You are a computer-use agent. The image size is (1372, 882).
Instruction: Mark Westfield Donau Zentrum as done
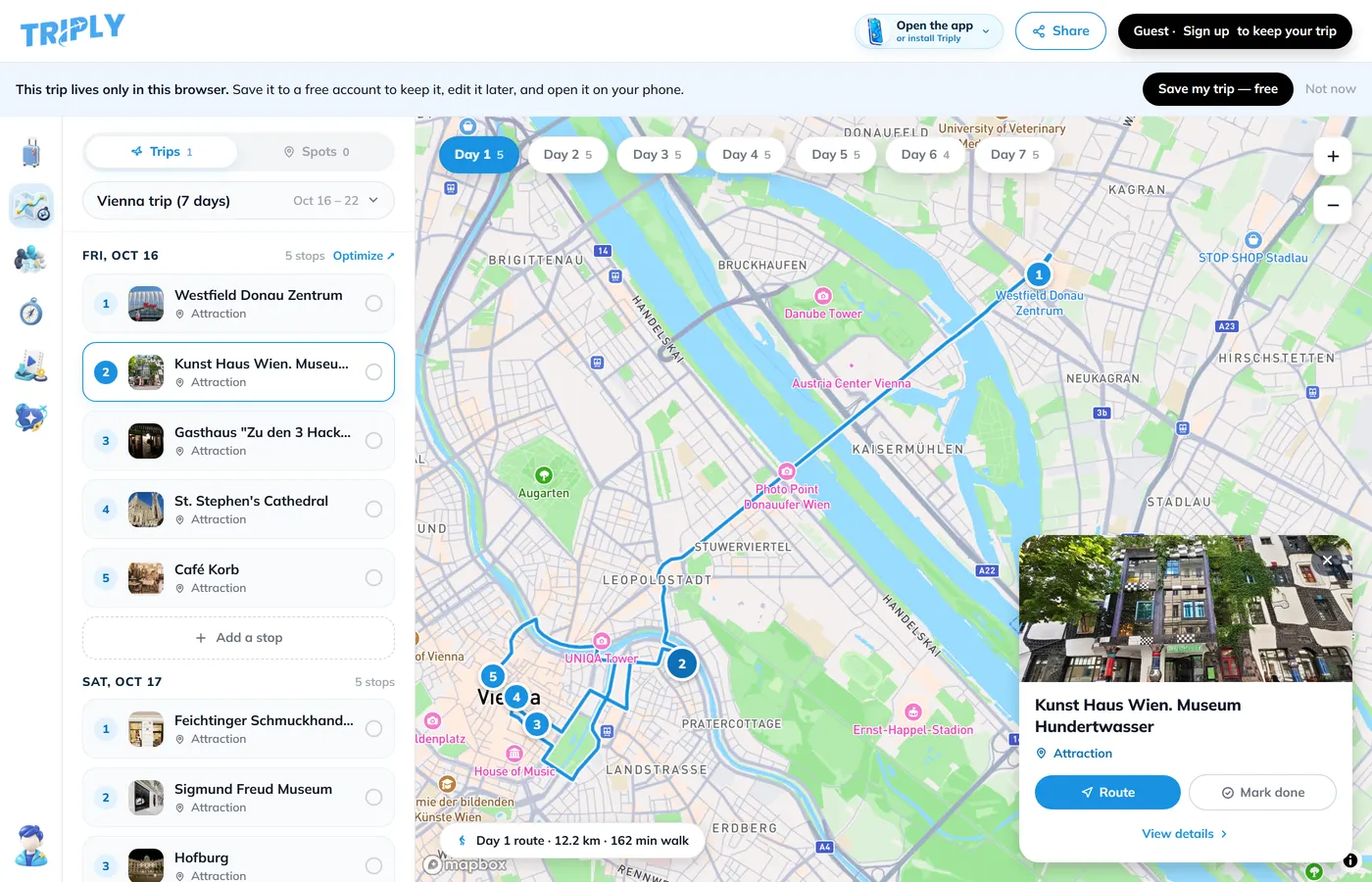[x=373, y=304]
